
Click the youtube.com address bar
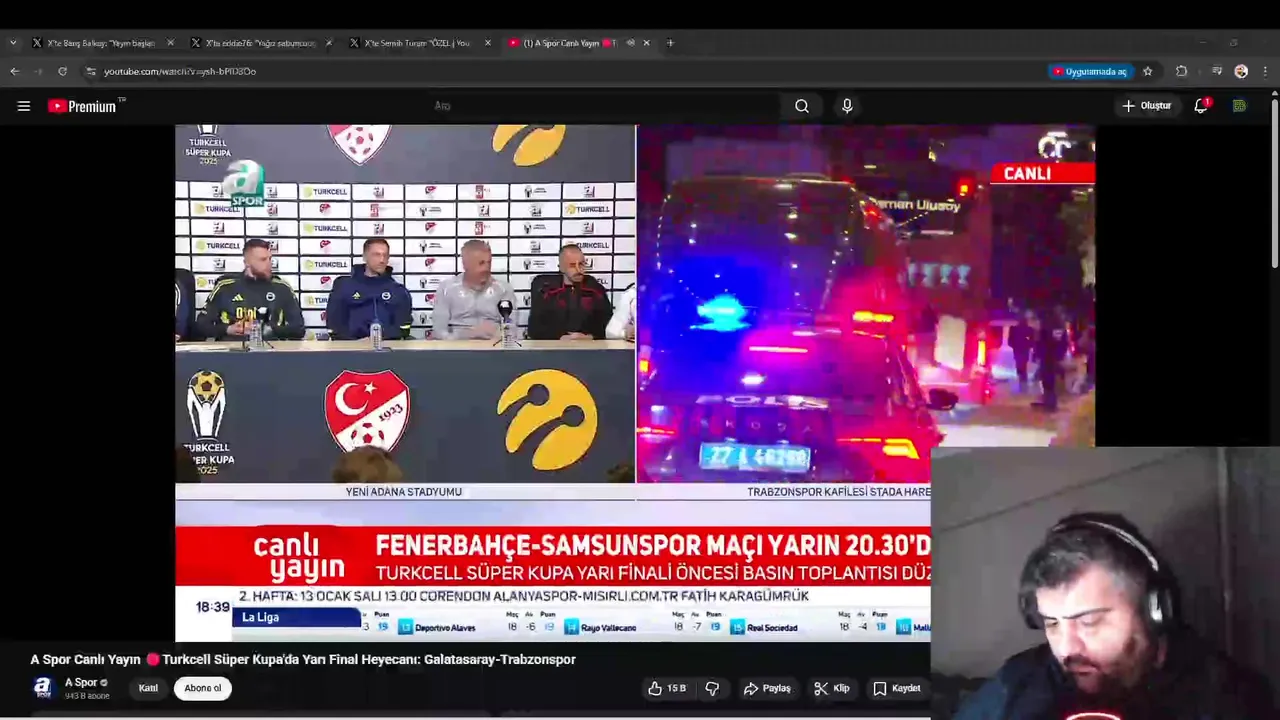coord(560,71)
